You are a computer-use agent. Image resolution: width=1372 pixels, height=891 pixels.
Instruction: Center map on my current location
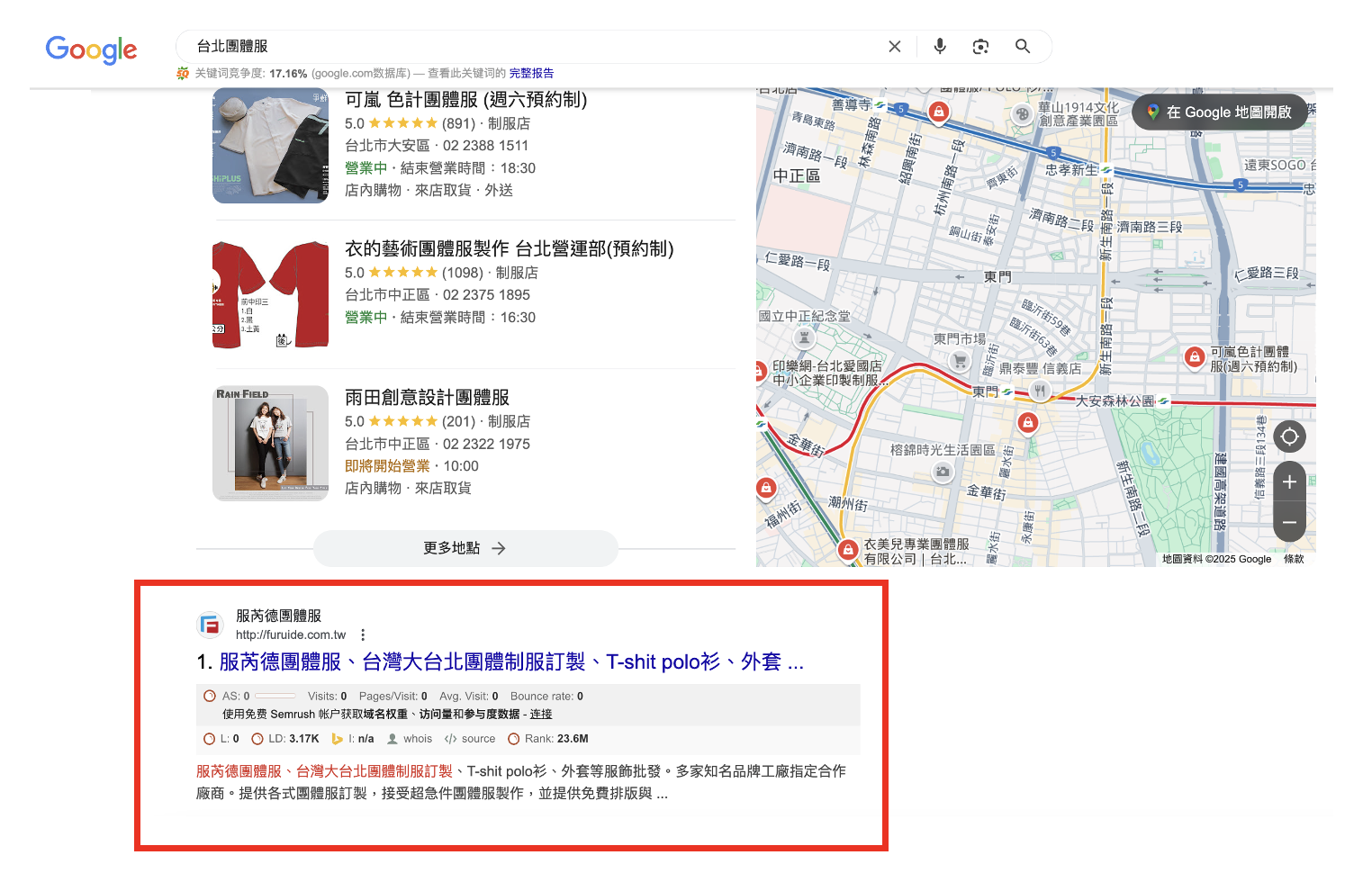[x=1289, y=437]
